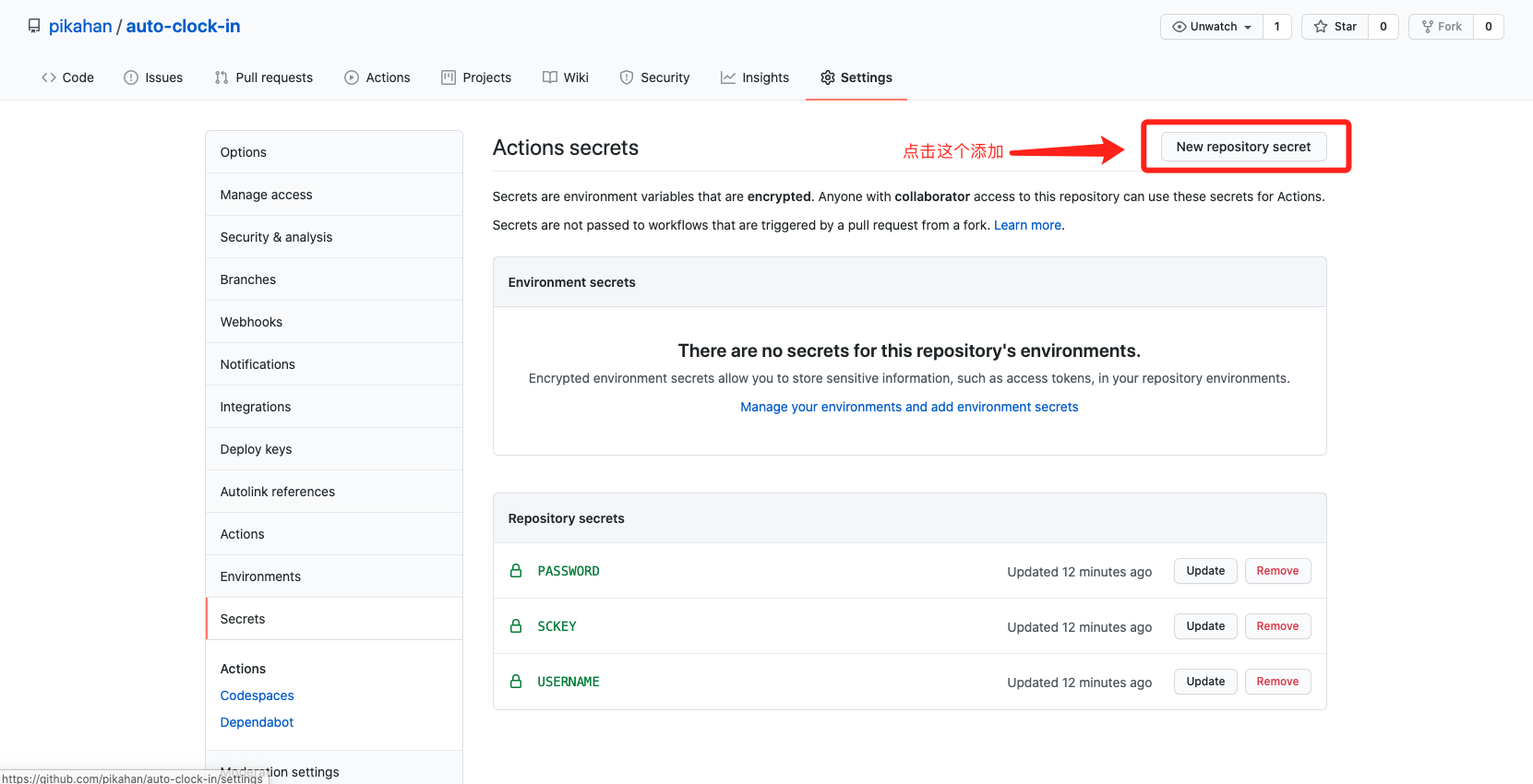This screenshot has height=784, width=1533.
Task: Open the Unwatch dropdown
Action: point(1211,27)
